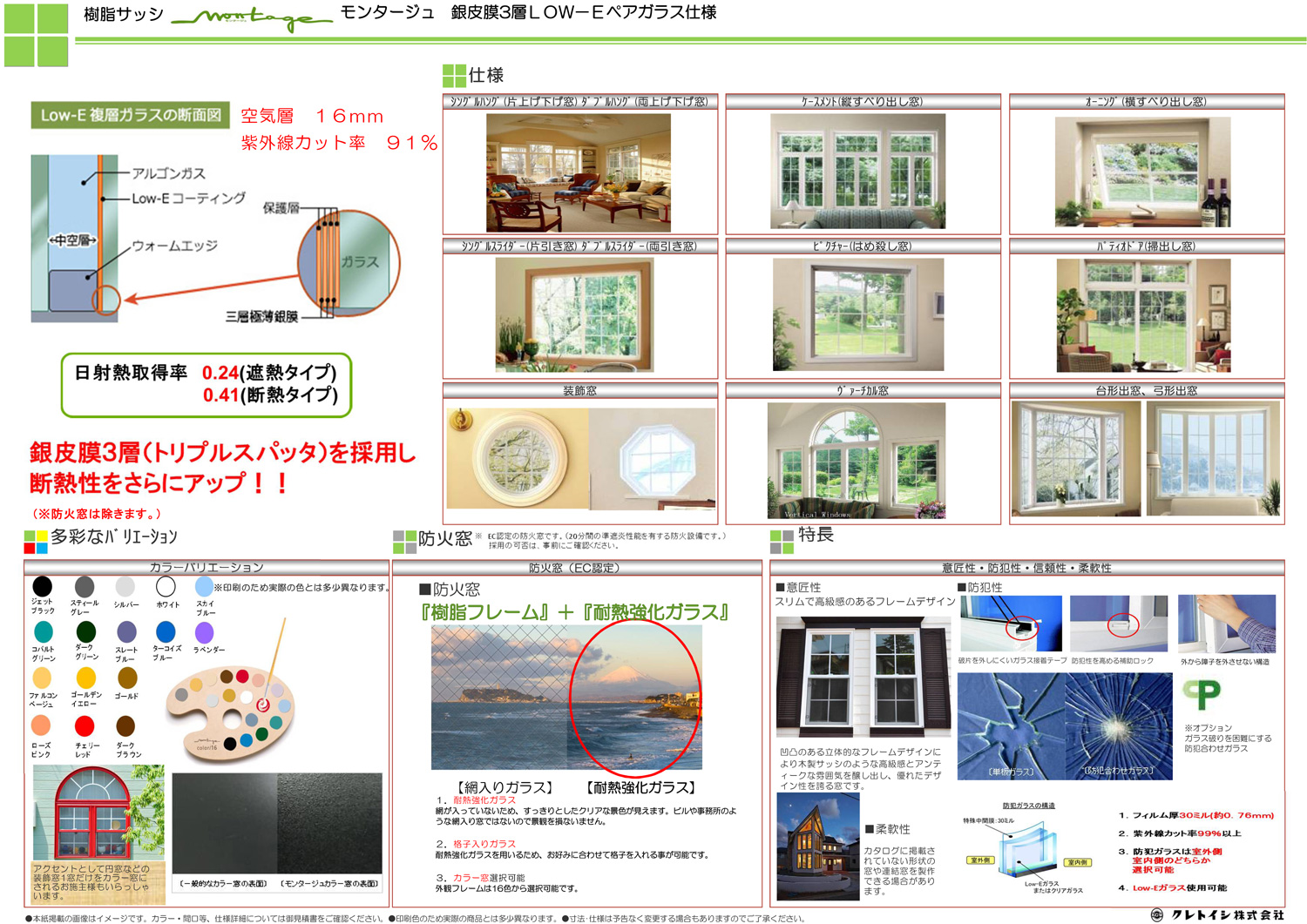1307x924 pixels.
Task: Click the 意匠性・防犯性・信頼性・柔軟性 header bar
Action: pyautogui.click(x=1027, y=568)
